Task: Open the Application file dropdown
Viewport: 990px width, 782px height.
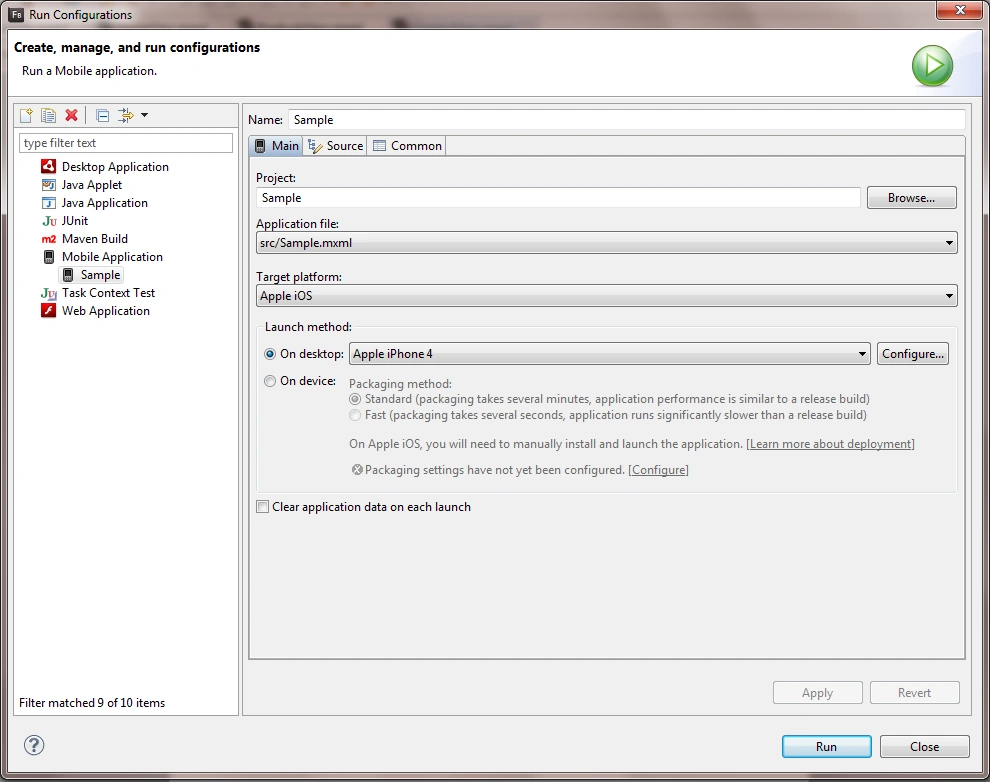Action: click(x=607, y=243)
